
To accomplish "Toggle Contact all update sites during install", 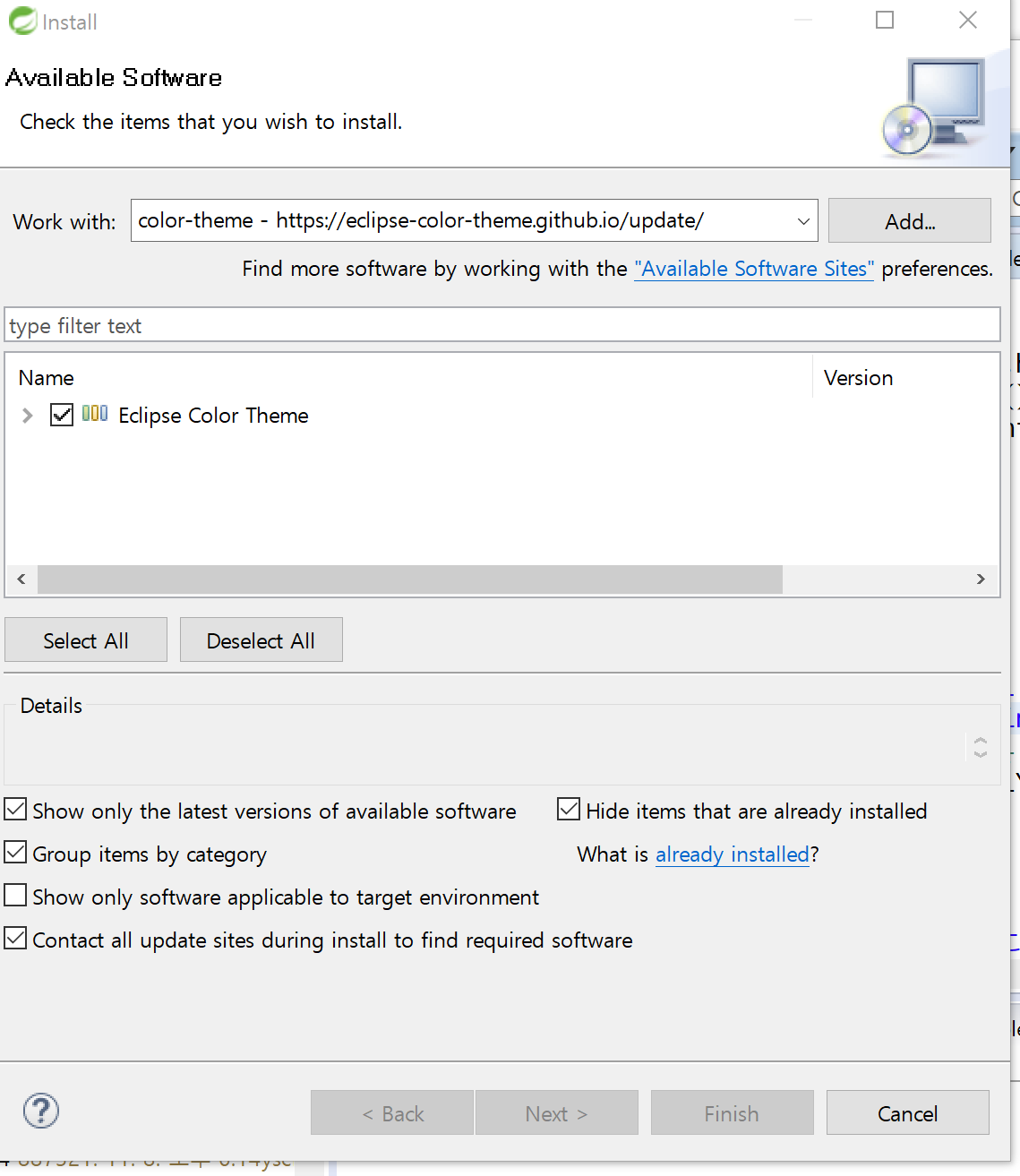I will pos(15,939).
